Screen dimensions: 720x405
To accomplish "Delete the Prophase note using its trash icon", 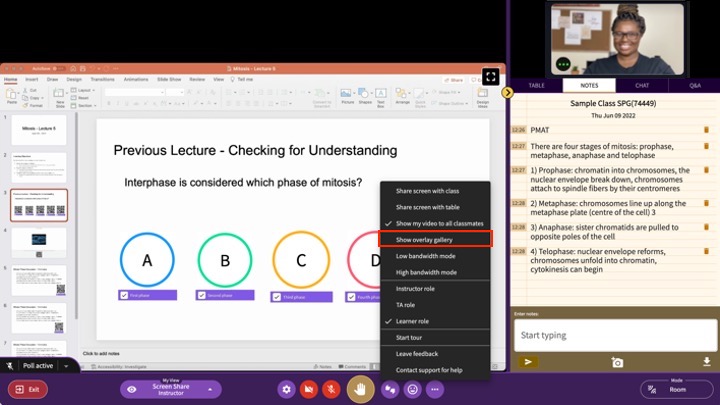I will 706,170.
